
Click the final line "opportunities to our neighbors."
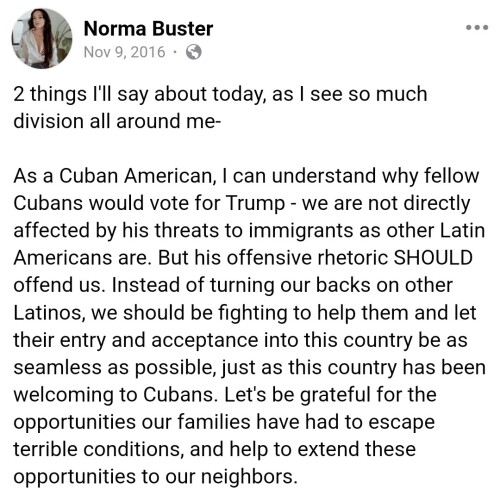[155, 477]
